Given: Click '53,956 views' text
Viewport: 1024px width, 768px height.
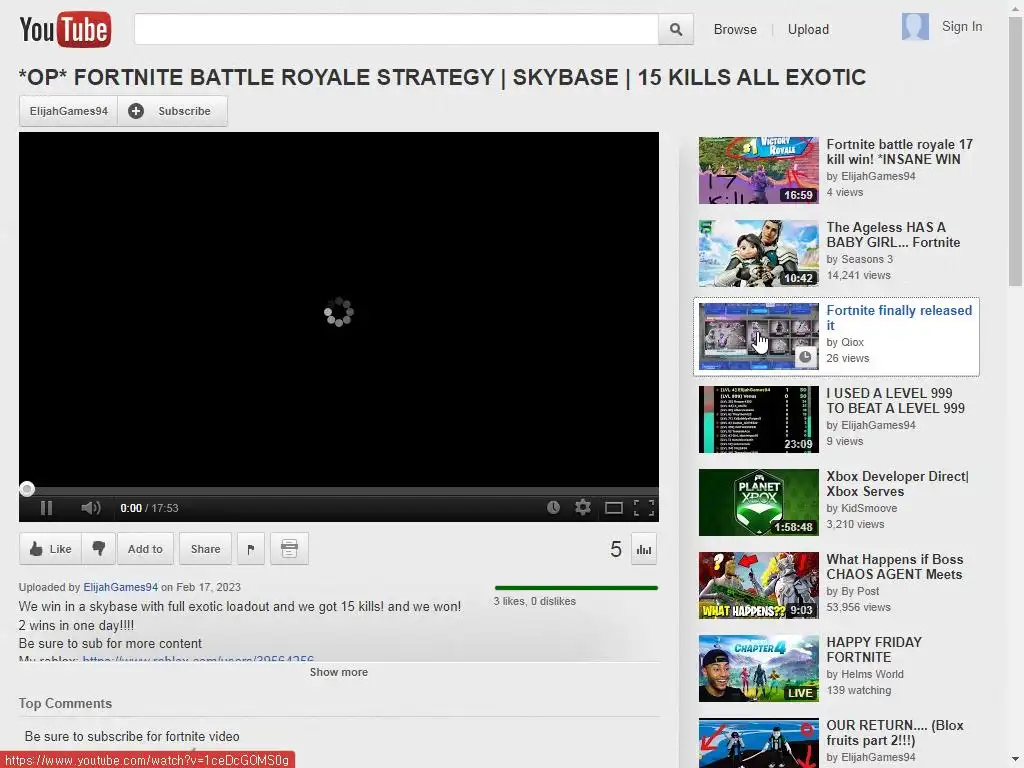Looking at the screenshot, I should pyautogui.click(x=858, y=607).
